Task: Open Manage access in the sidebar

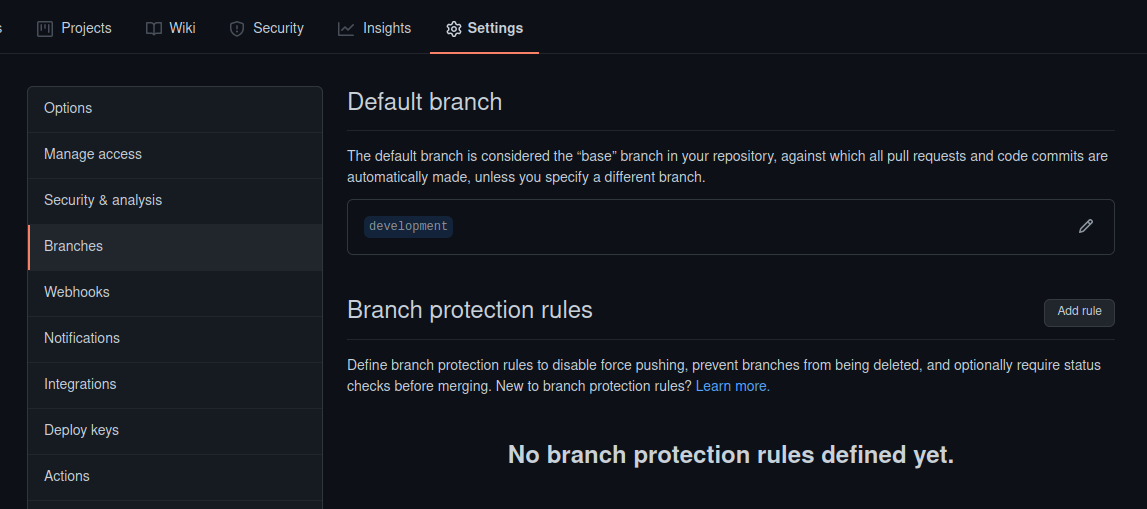Action: point(175,155)
